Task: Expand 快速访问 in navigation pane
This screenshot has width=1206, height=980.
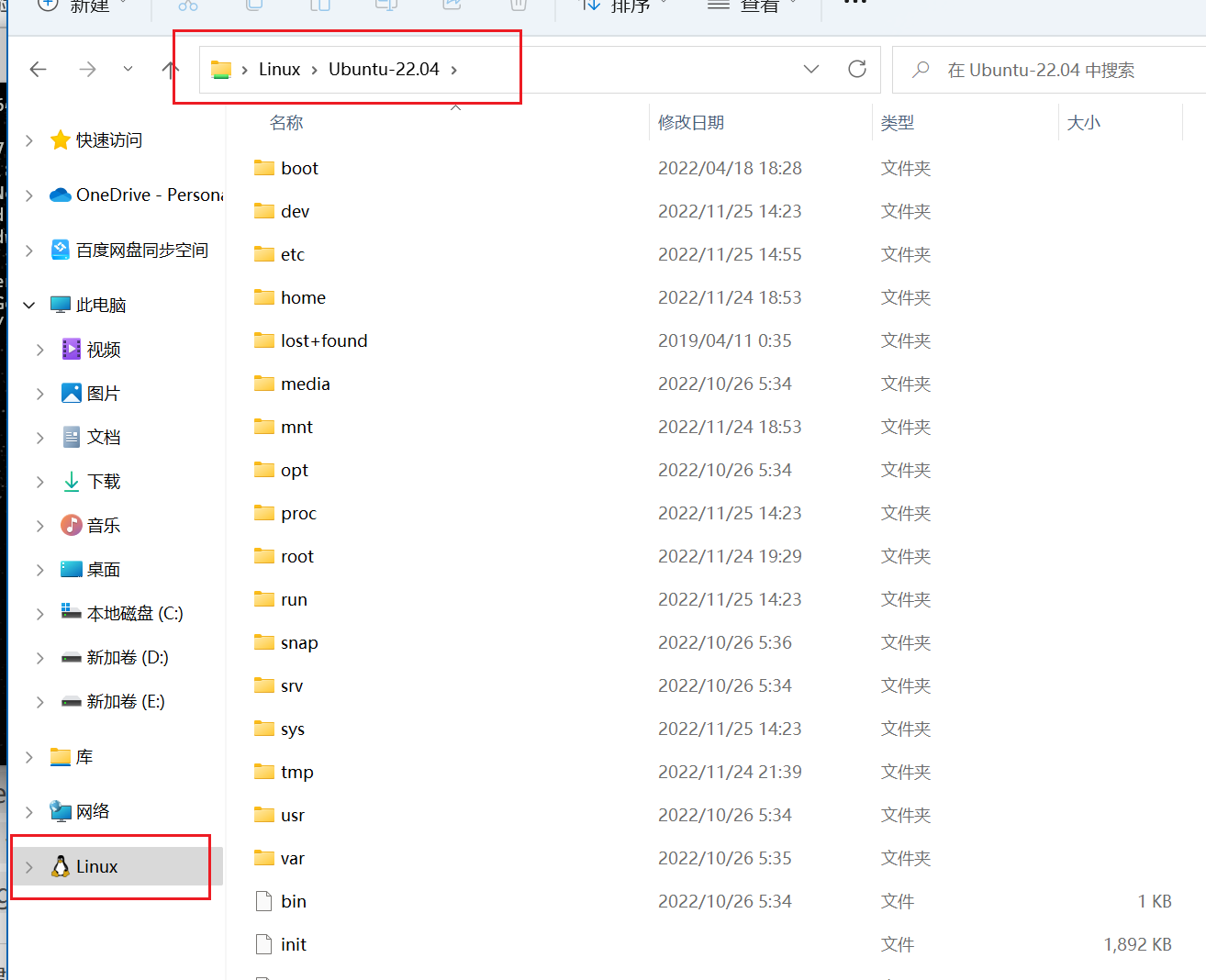Action: pyautogui.click(x=29, y=140)
